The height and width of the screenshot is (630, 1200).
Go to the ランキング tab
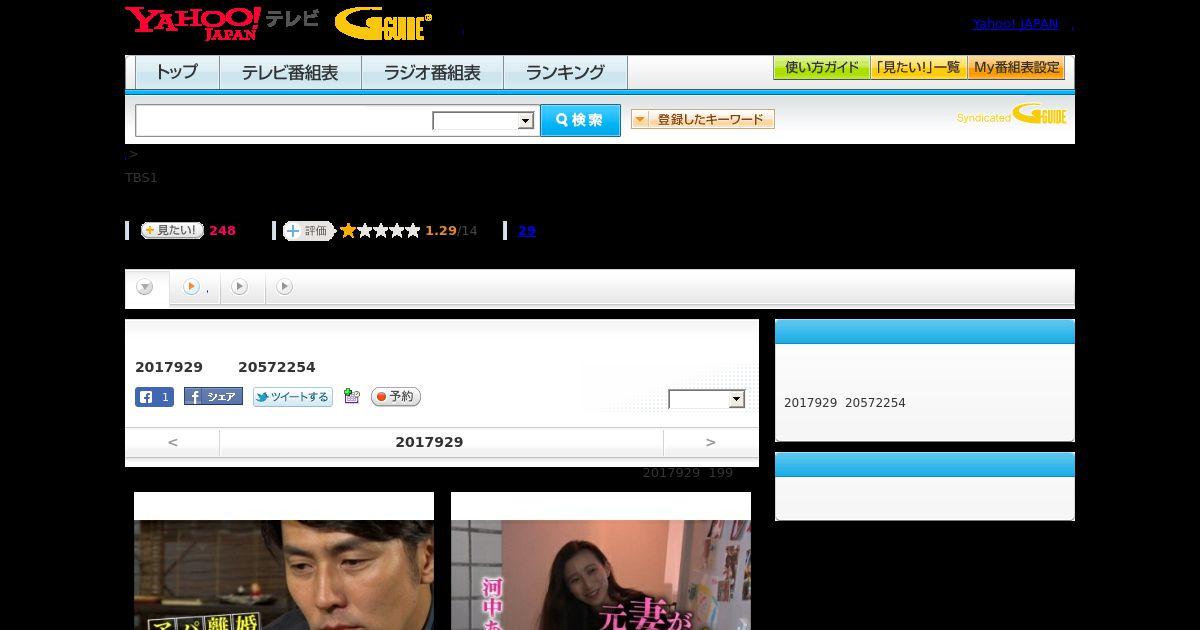click(x=565, y=72)
